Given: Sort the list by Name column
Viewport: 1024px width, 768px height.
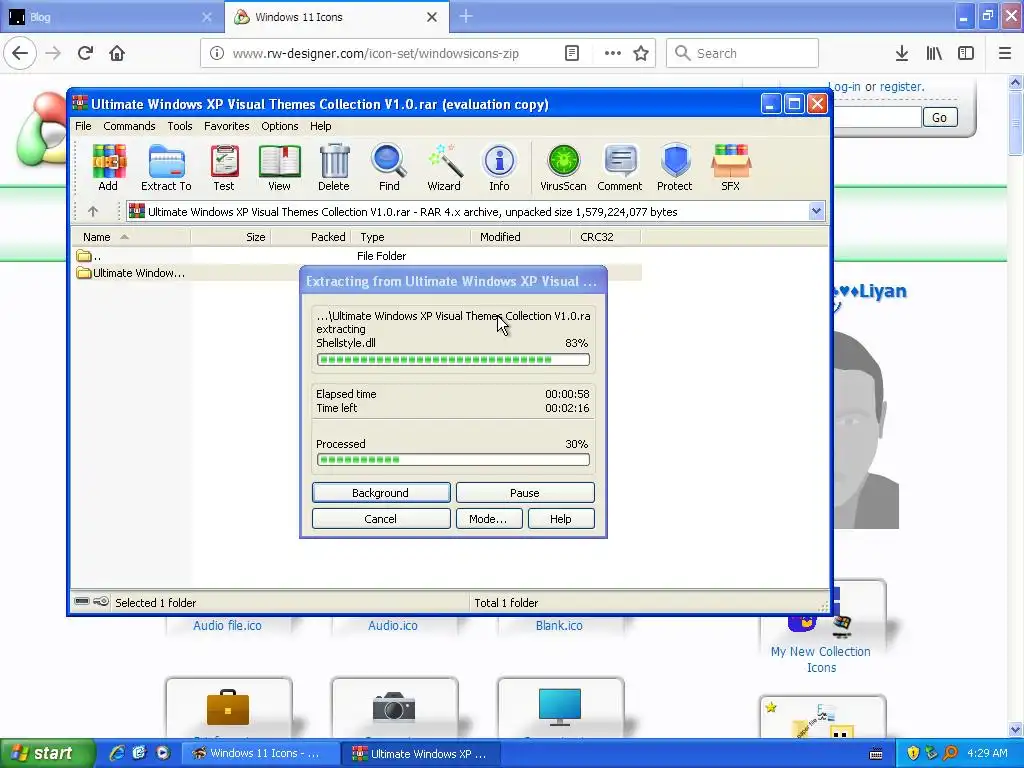Looking at the screenshot, I should [131, 237].
